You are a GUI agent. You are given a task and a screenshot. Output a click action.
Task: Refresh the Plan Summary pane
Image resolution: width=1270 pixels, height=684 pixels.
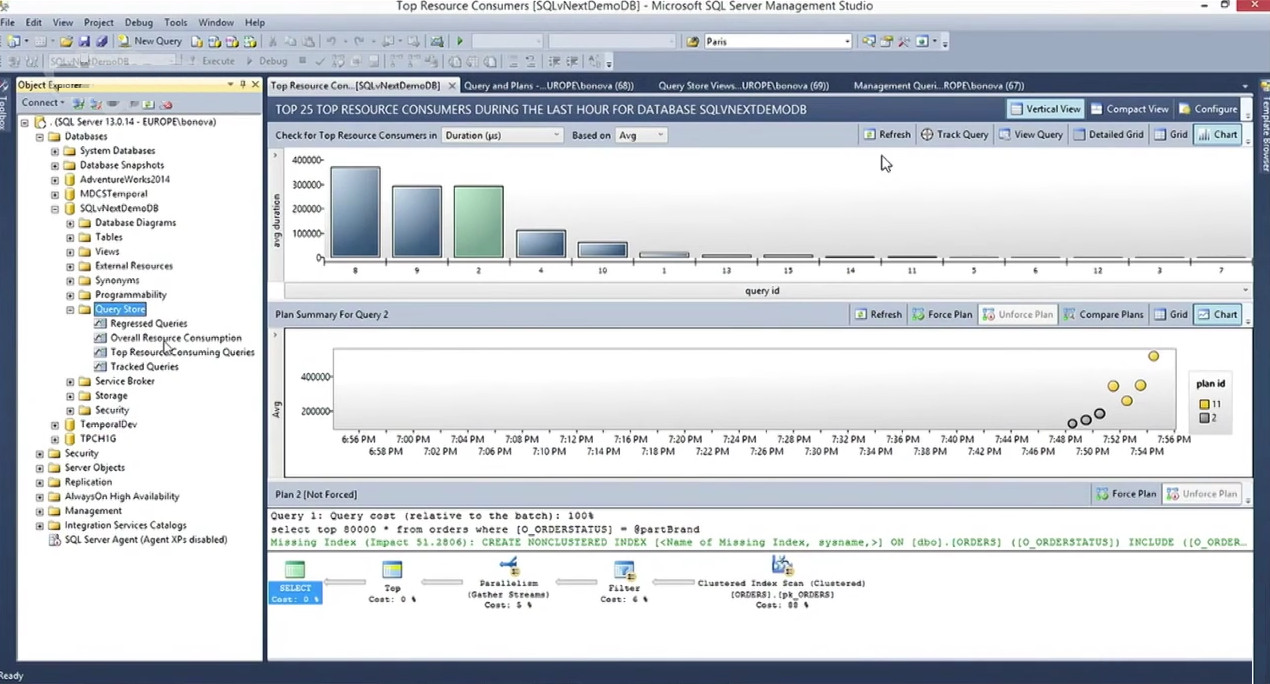878,314
